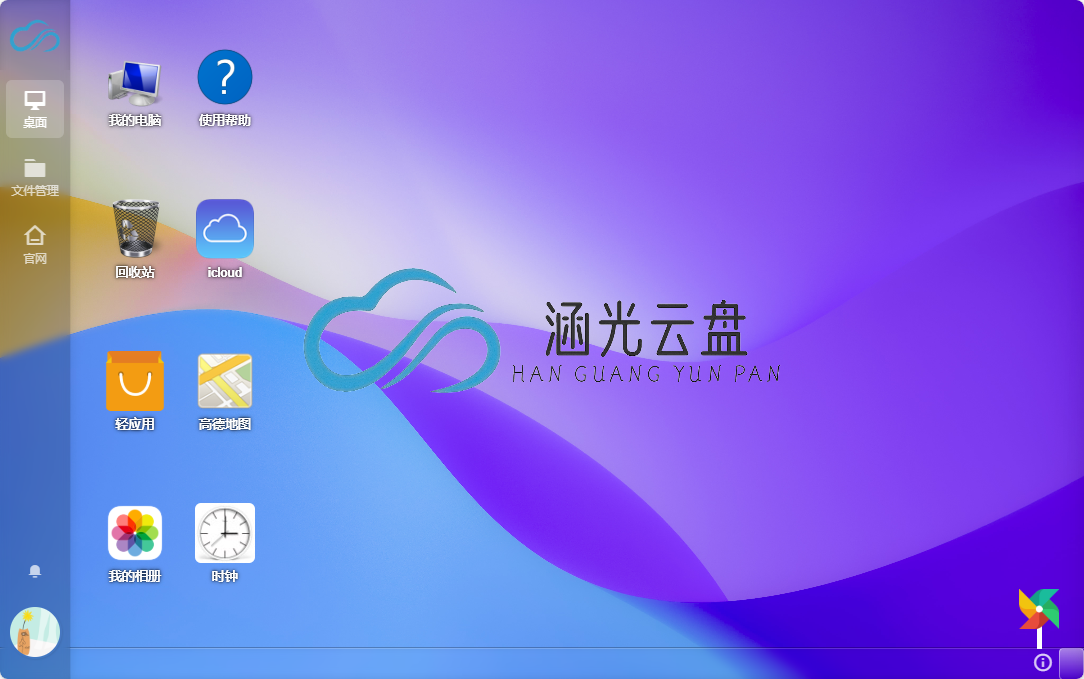Click the notification bell icon

(x=35, y=571)
